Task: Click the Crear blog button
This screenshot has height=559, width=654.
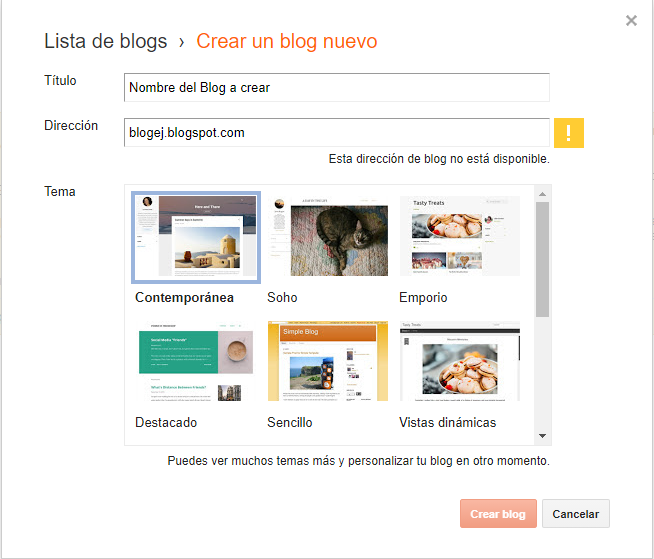Action: 498,514
